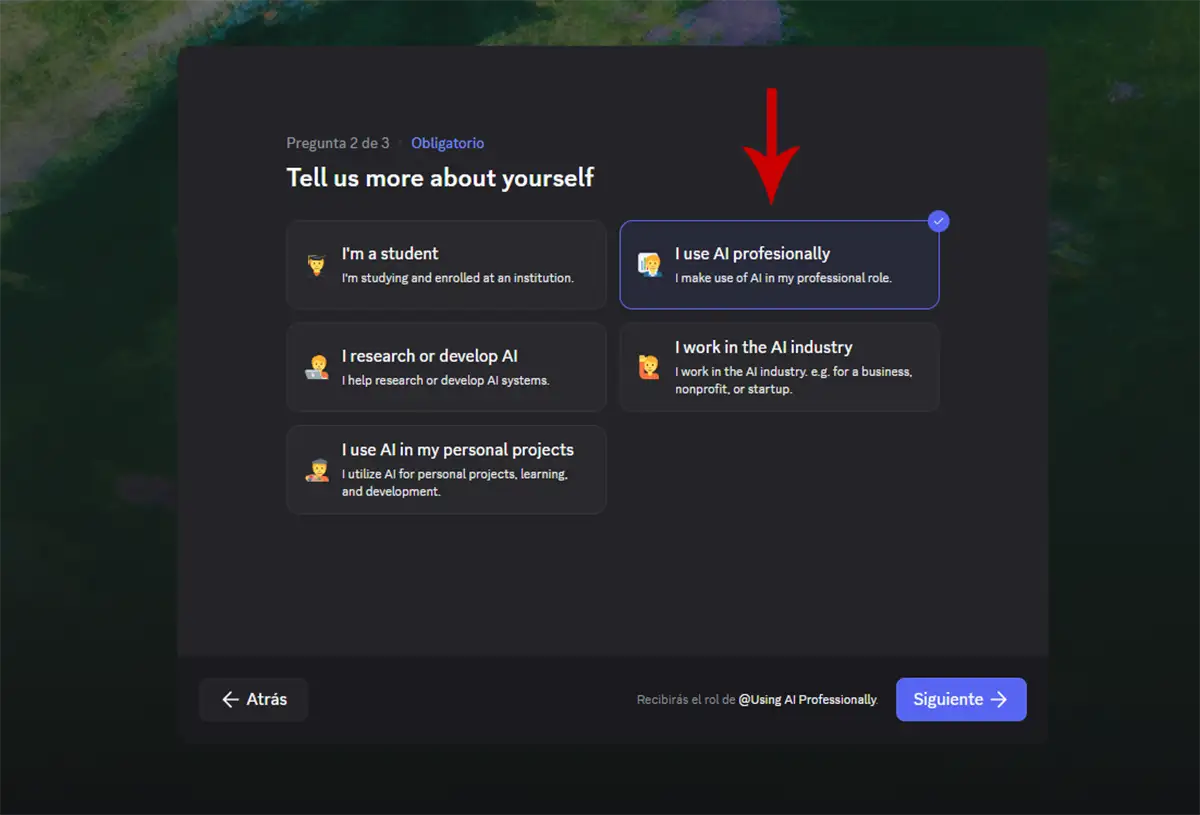
Task: Click the researcher with laptop emoji icon
Action: click(x=317, y=368)
